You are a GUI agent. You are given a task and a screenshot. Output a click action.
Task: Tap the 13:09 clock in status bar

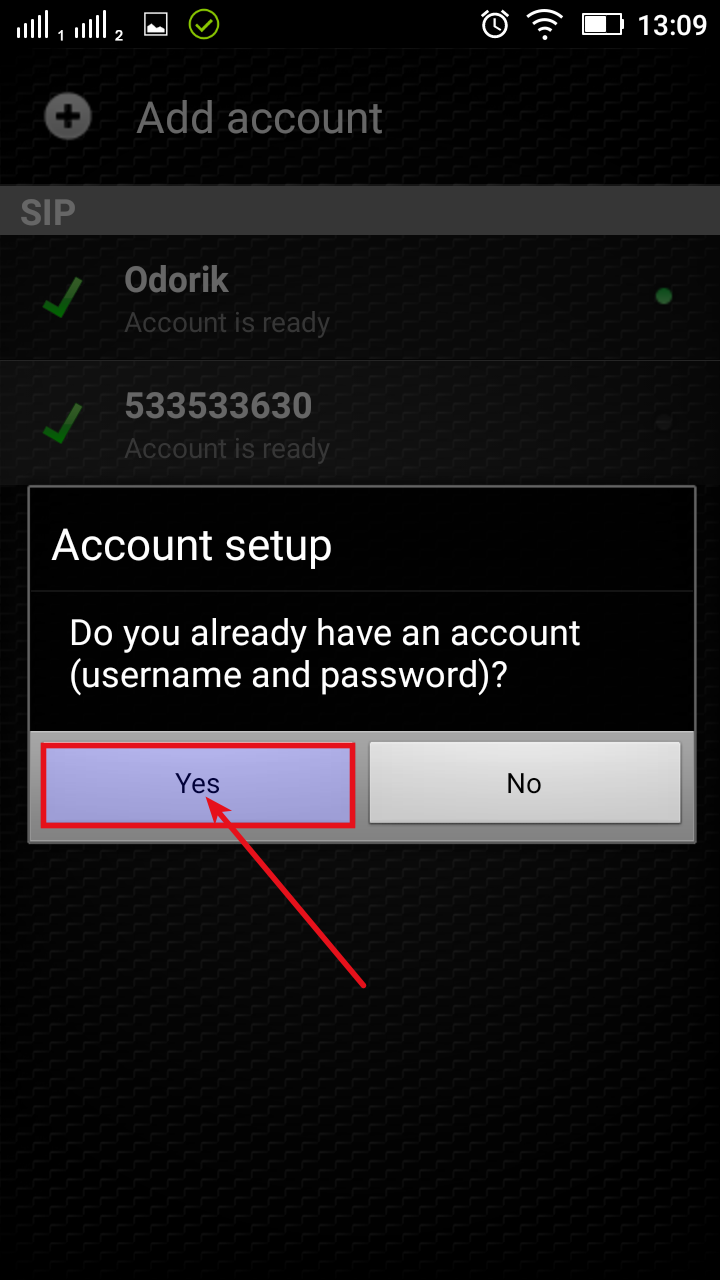pyautogui.click(x=672, y=25)
